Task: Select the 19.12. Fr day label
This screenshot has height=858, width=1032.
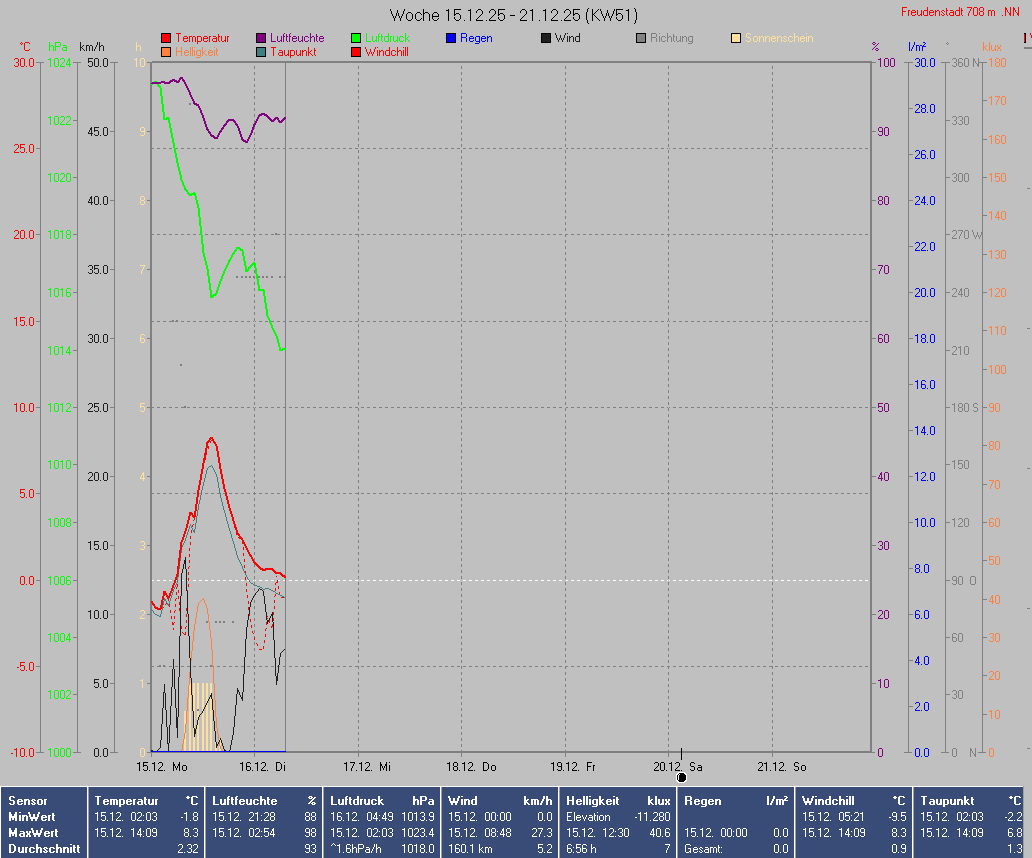Action: (x=573, y=767)
